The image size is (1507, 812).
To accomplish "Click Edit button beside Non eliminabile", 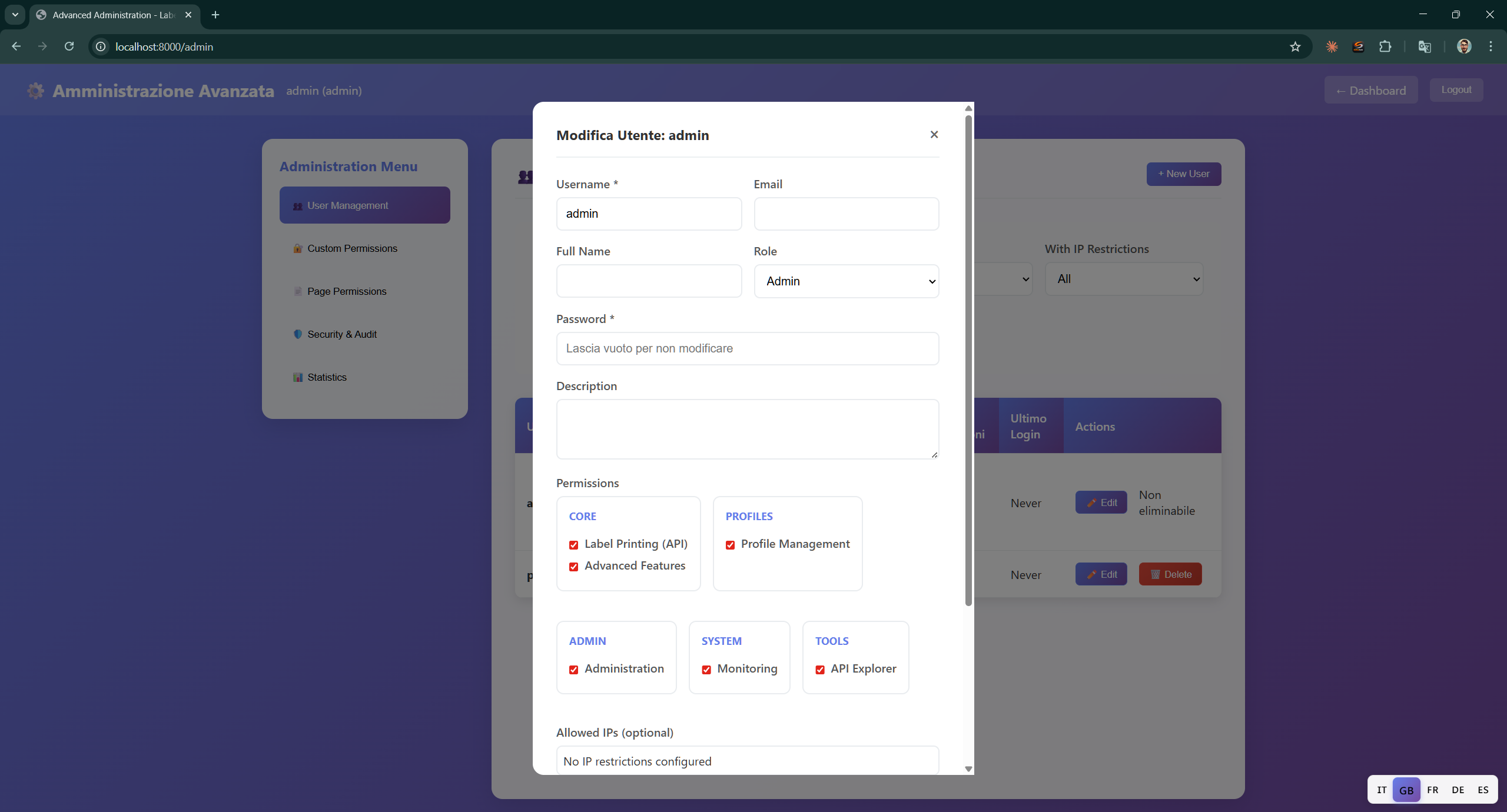I will [1101, 502].
